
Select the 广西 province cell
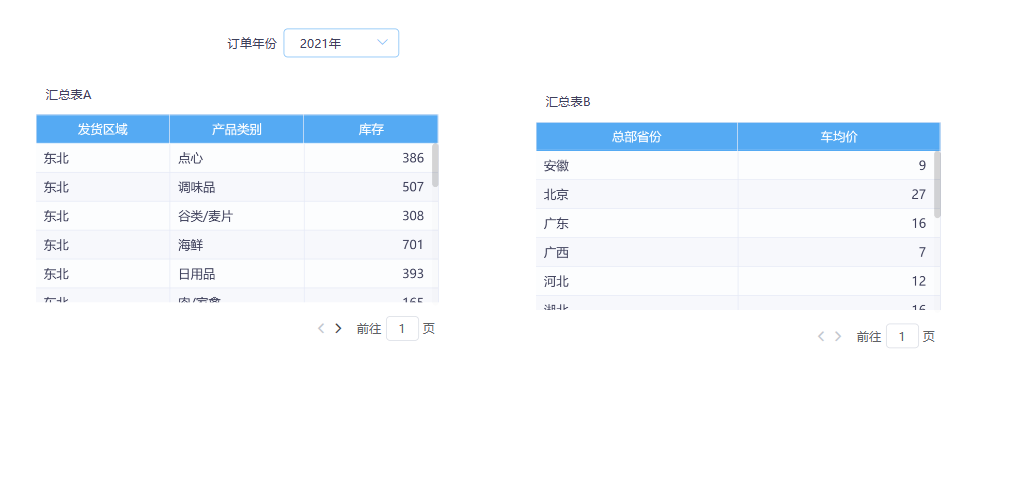click(x=636, y=253)
